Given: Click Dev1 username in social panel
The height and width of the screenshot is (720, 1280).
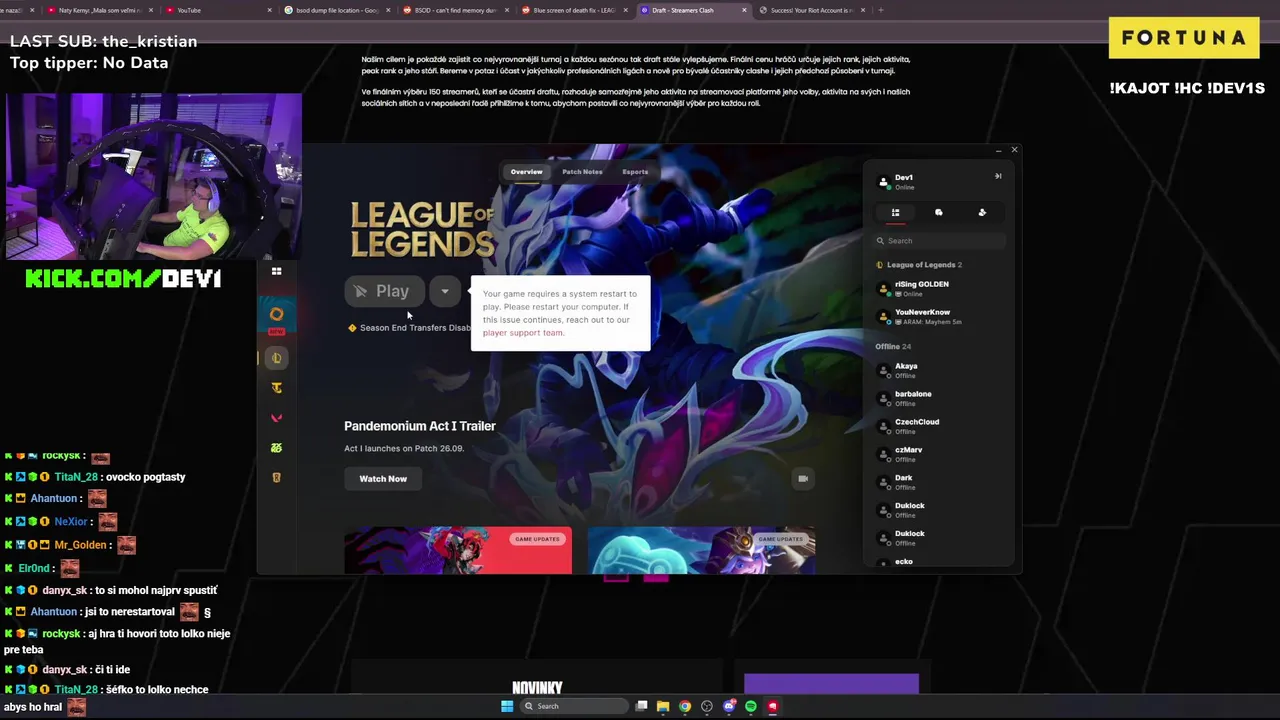Looking at the screenshot, I should pos(904,178).
